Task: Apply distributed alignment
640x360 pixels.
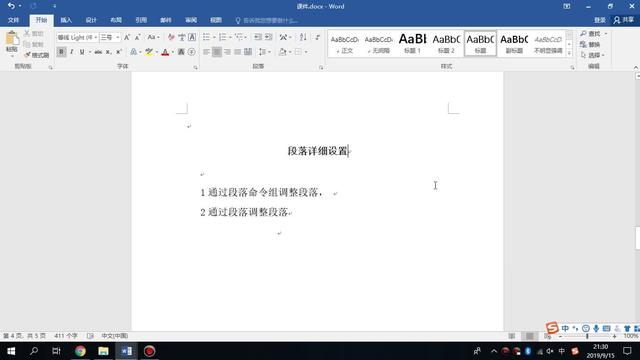Action: [x=248, y=52]
